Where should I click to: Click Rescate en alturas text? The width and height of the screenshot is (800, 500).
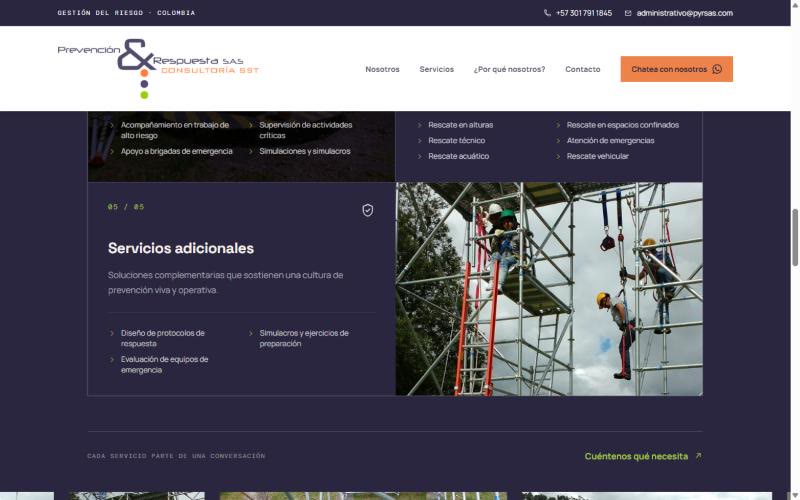(461, 125)
